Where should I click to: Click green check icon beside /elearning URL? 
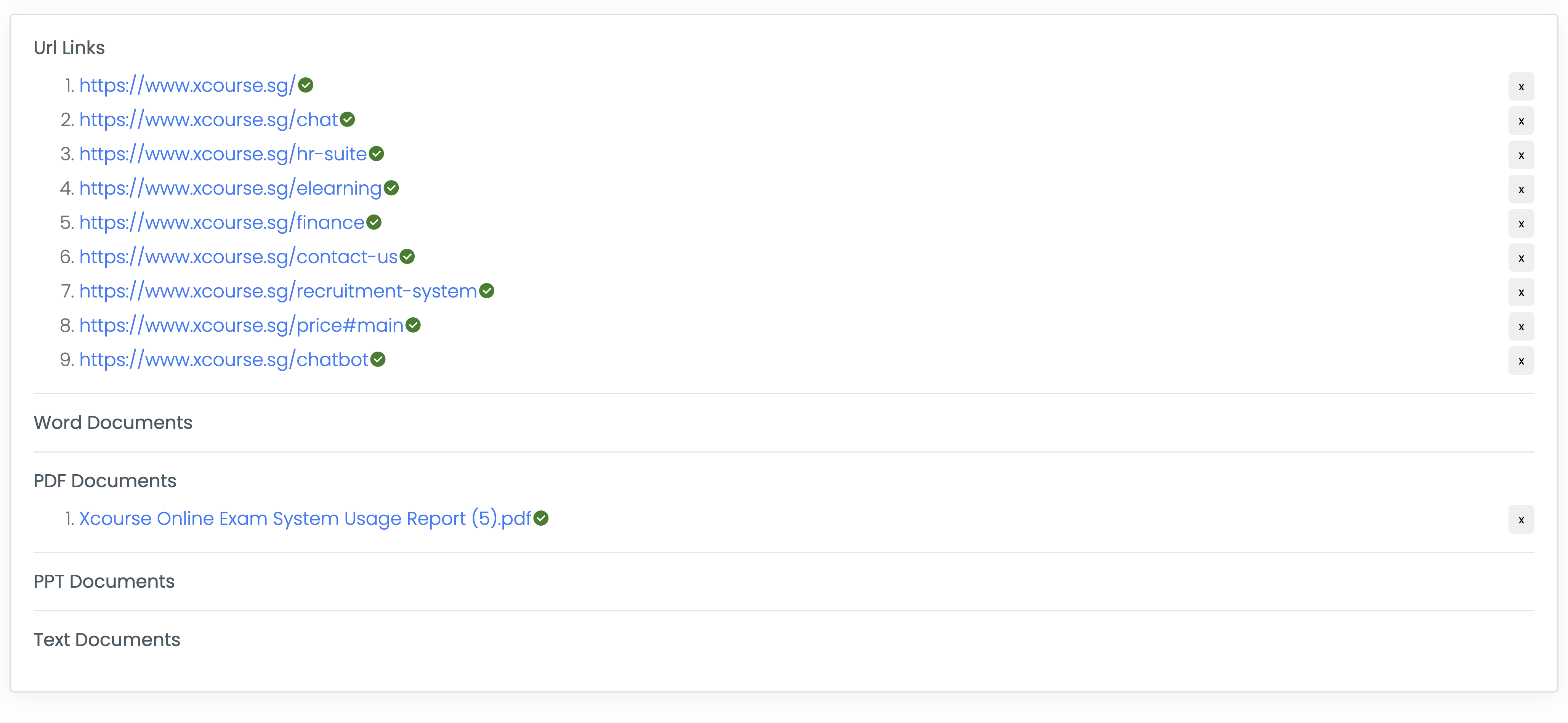(x=391, y=188)
